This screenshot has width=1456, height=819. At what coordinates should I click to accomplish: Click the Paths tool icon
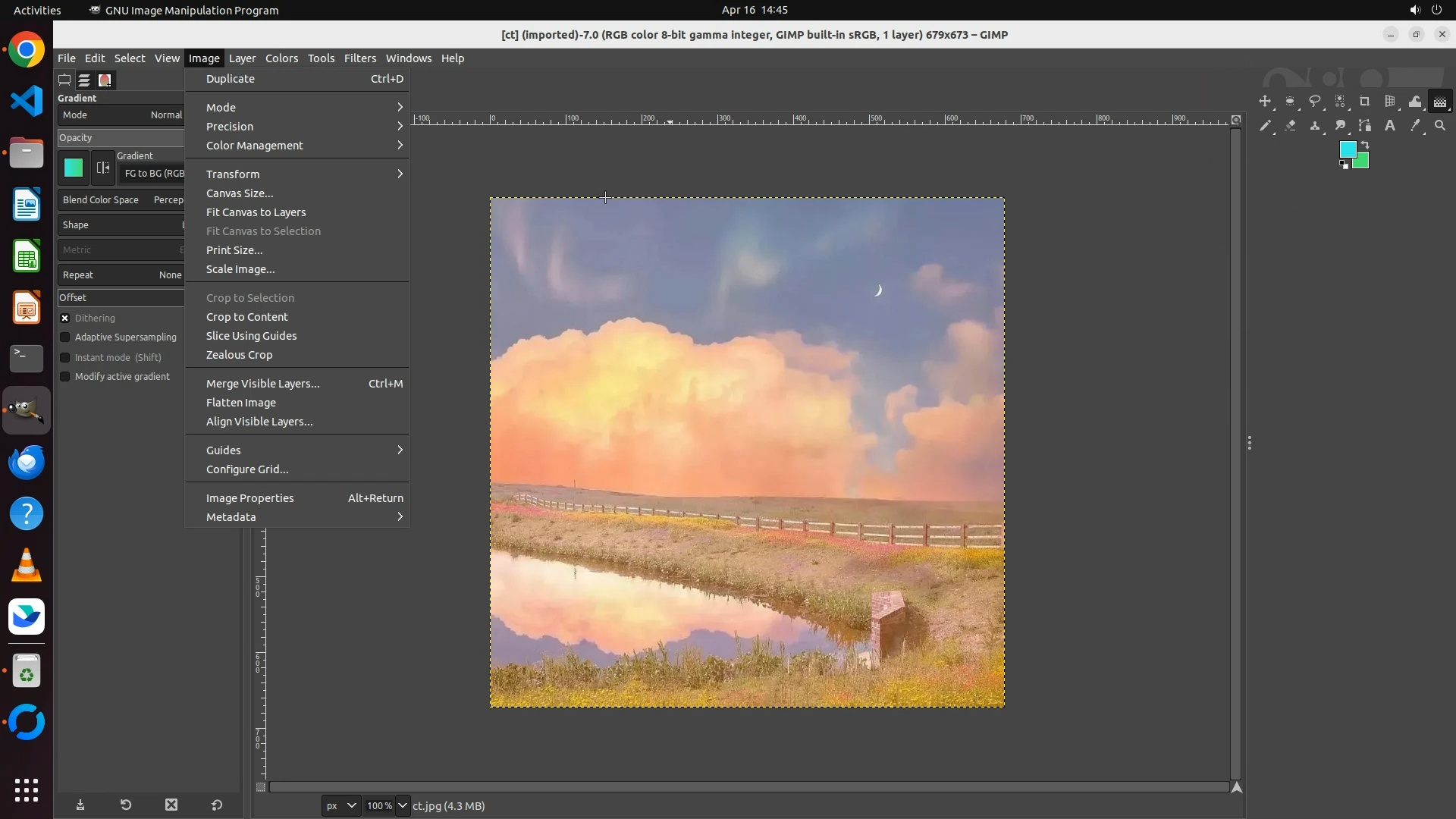point(1365,126)
